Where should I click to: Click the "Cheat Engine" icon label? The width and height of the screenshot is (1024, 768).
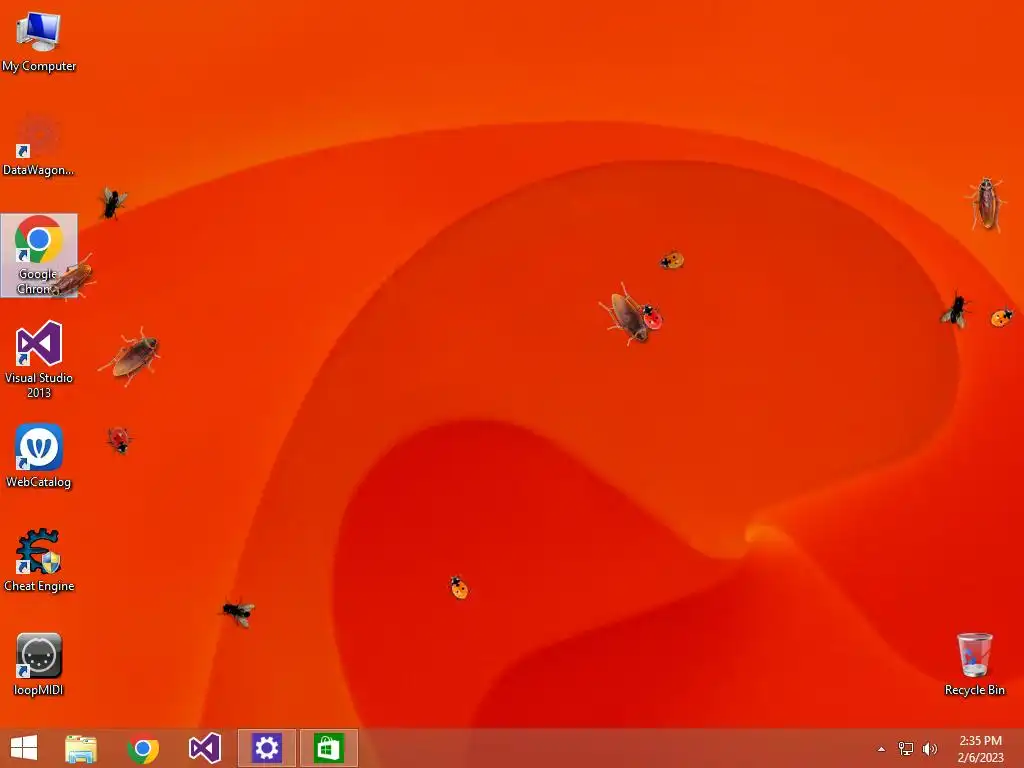39,586
